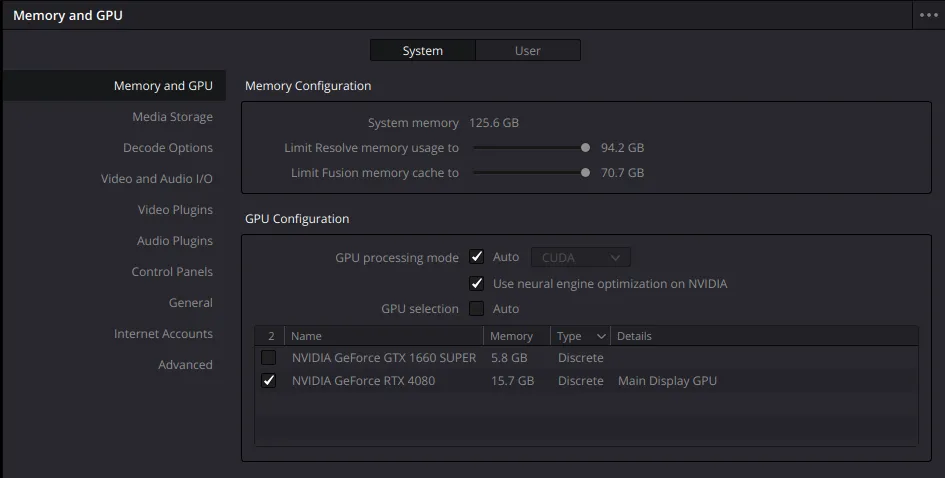This screenshot has width=945, height=478.
Task: Go to Video and Audio I/O
Action: click(157, 179)
